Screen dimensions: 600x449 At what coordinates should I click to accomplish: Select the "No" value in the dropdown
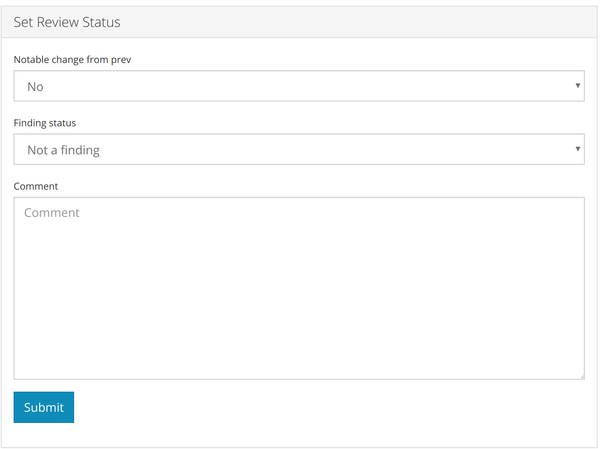coord(36,87)
